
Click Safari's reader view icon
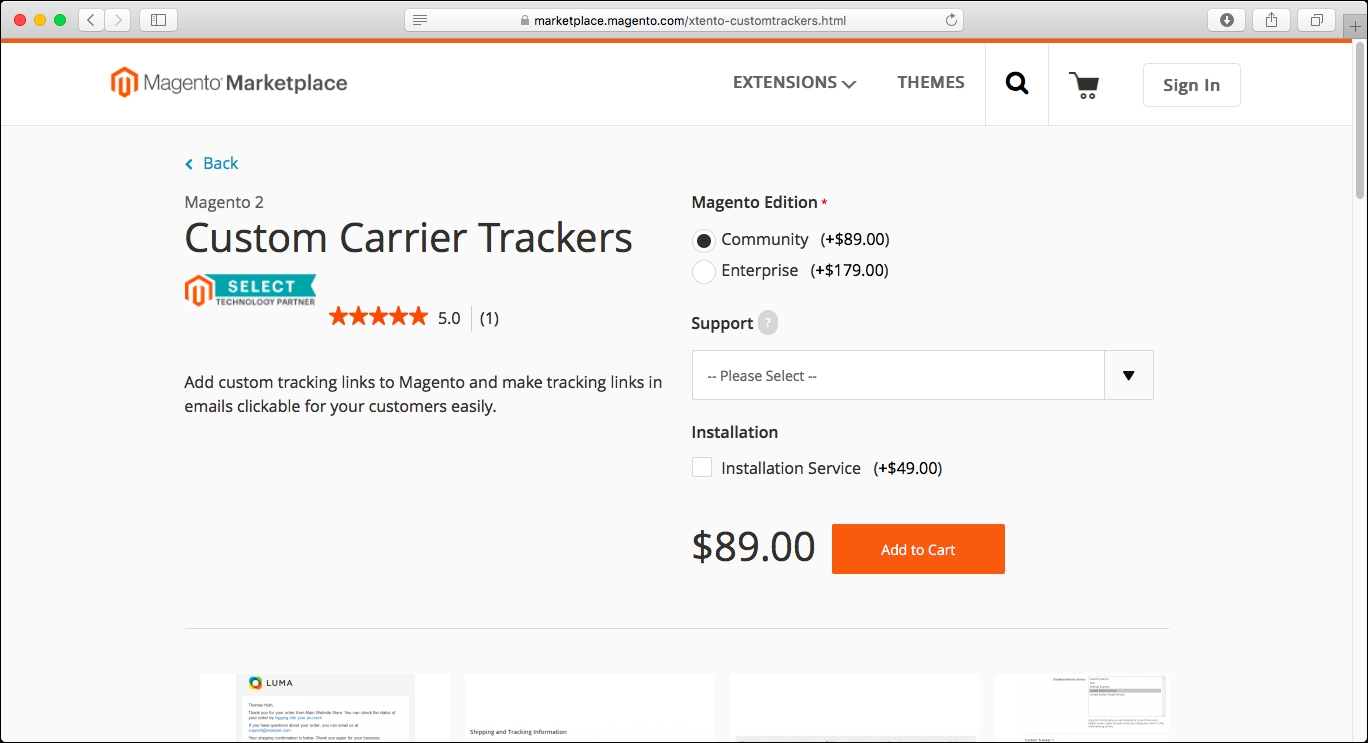[420, 20]
